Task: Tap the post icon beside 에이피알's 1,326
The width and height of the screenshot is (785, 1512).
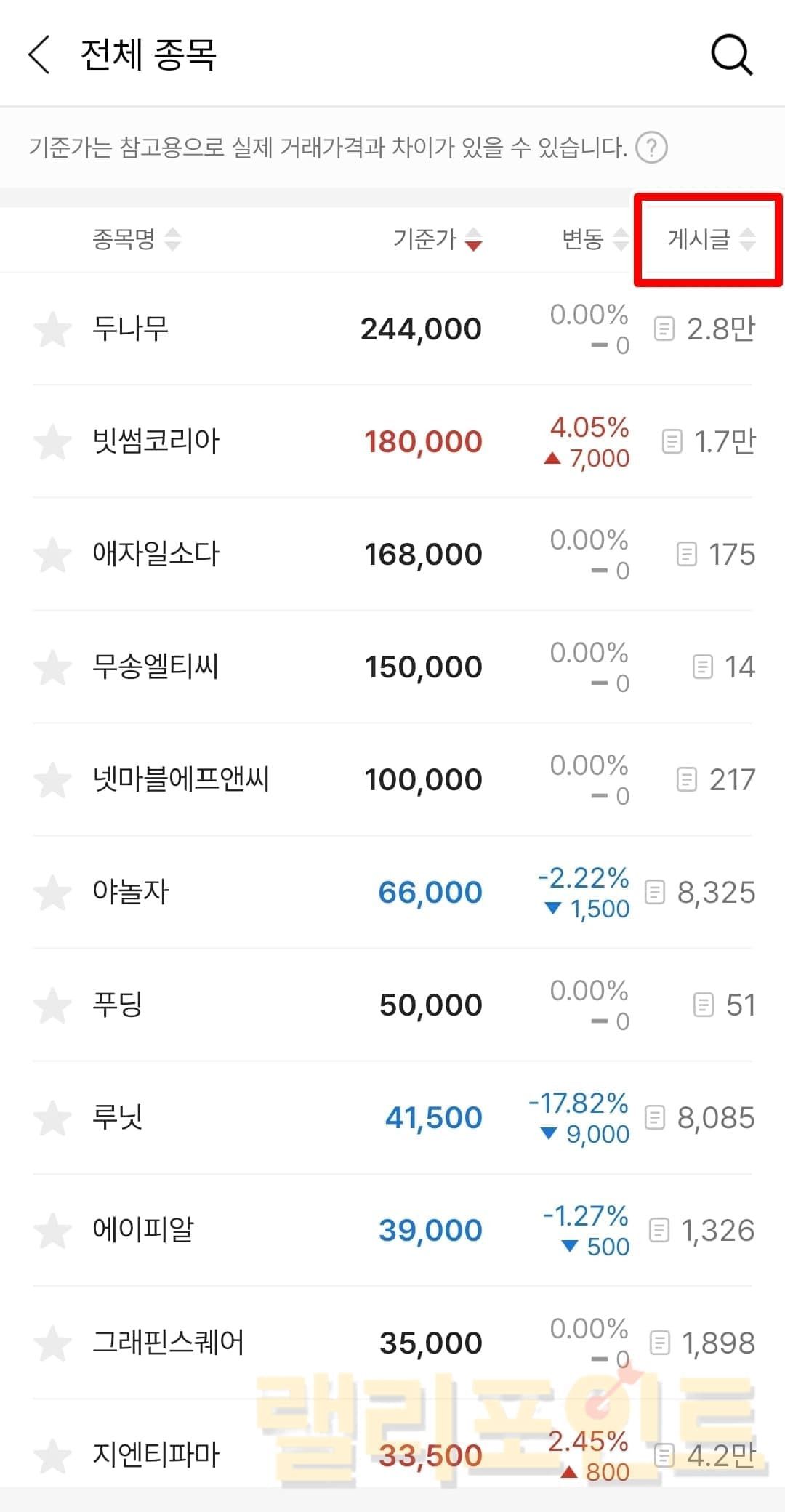Action: 659,1230
